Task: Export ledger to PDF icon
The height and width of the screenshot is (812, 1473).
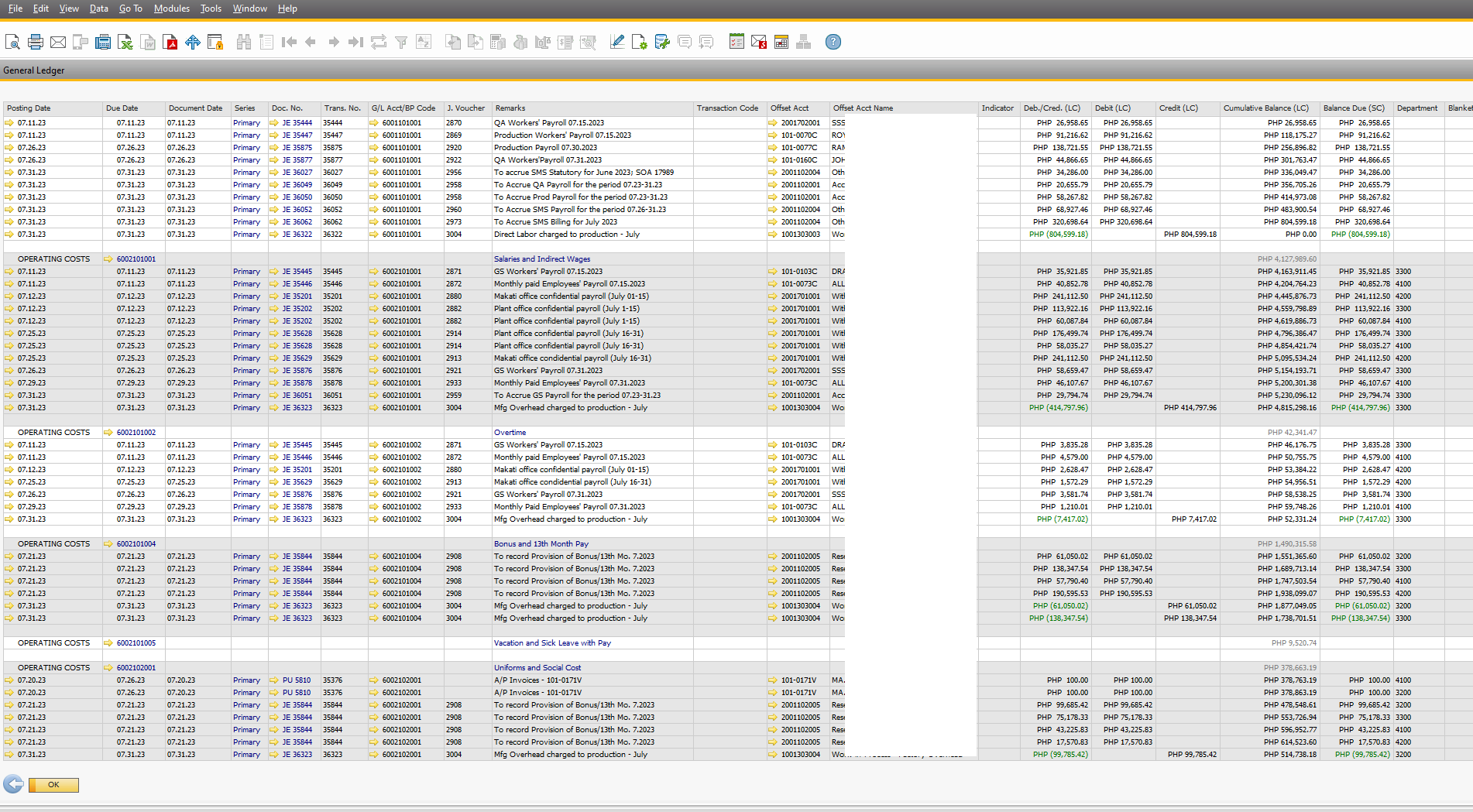Action: 170,42
